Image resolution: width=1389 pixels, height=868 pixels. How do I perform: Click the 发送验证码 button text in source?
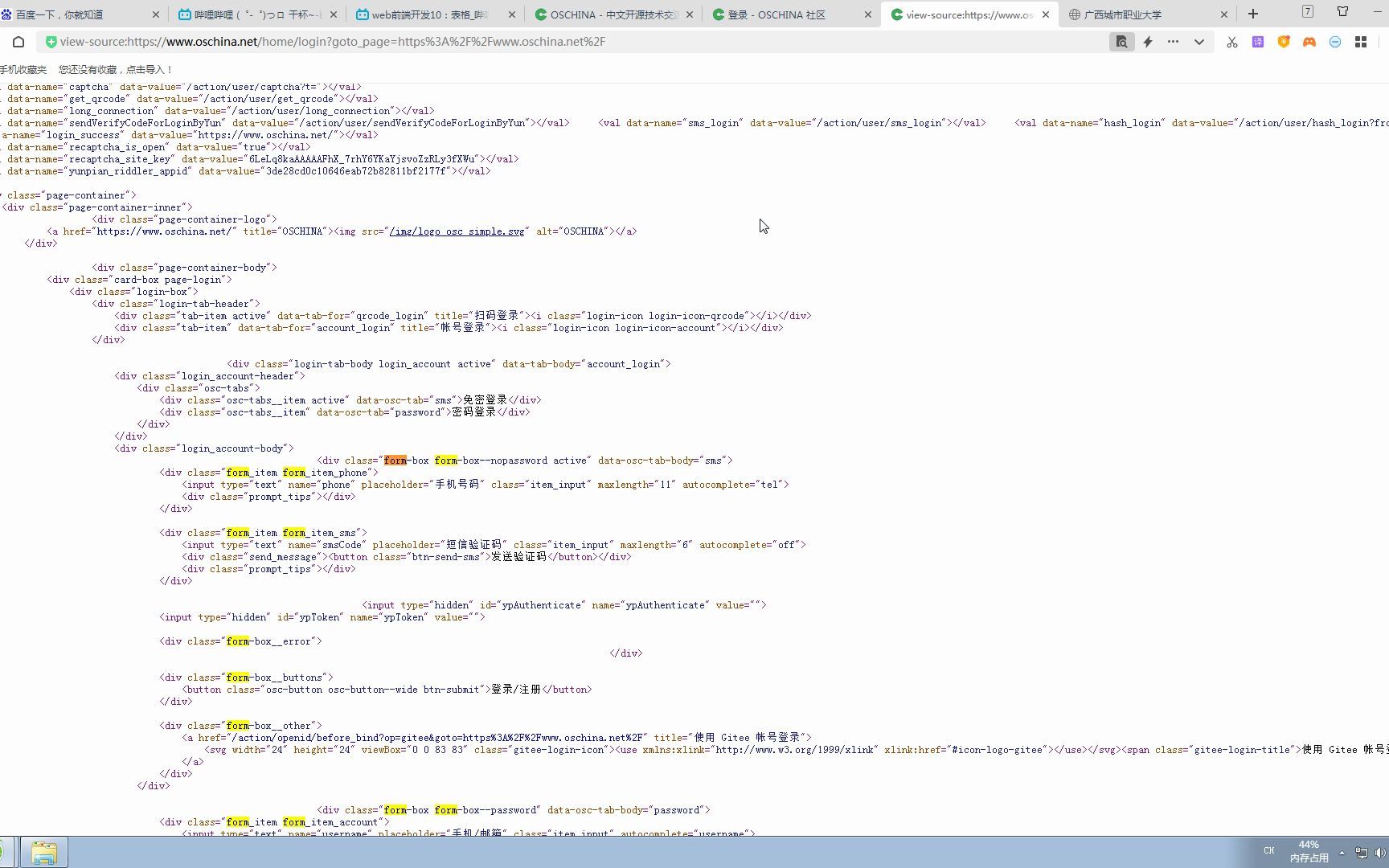coord(519,557)
